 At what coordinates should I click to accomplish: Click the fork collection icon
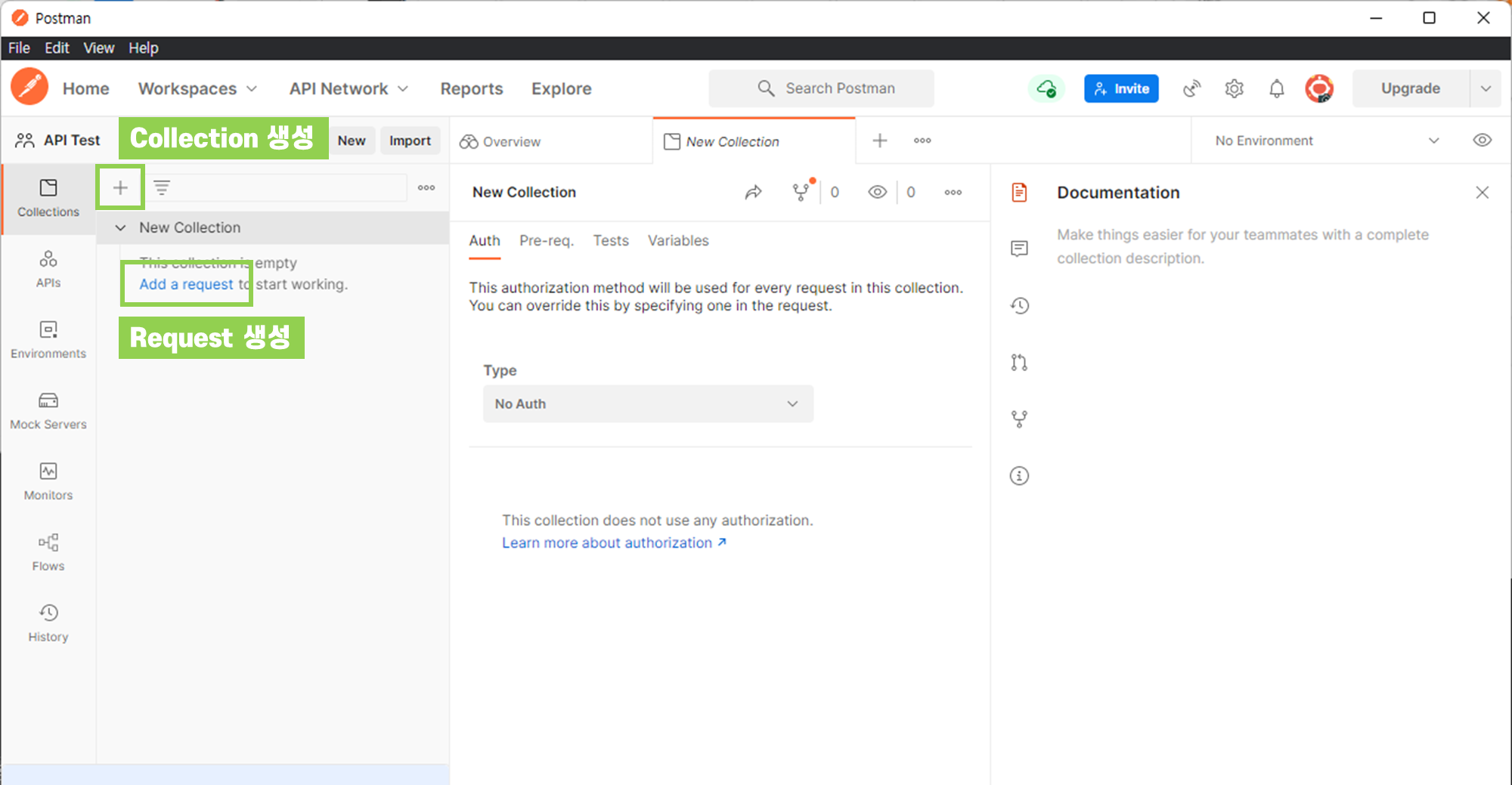(x=801, y=192)
